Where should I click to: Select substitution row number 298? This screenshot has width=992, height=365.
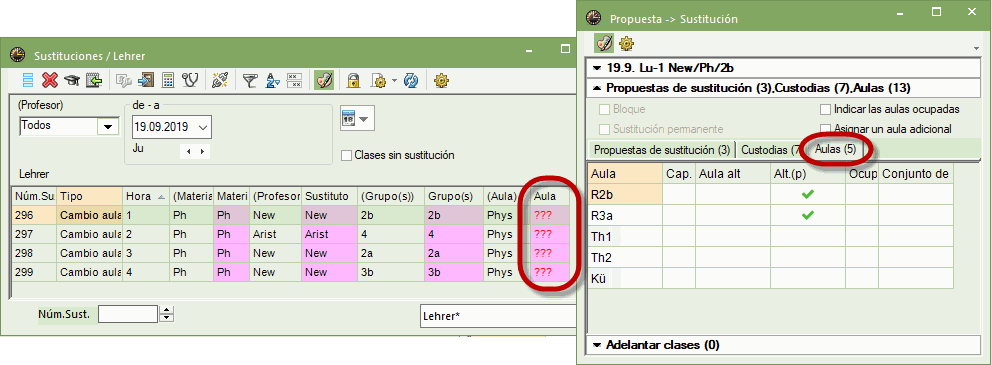tap(35, 253)
